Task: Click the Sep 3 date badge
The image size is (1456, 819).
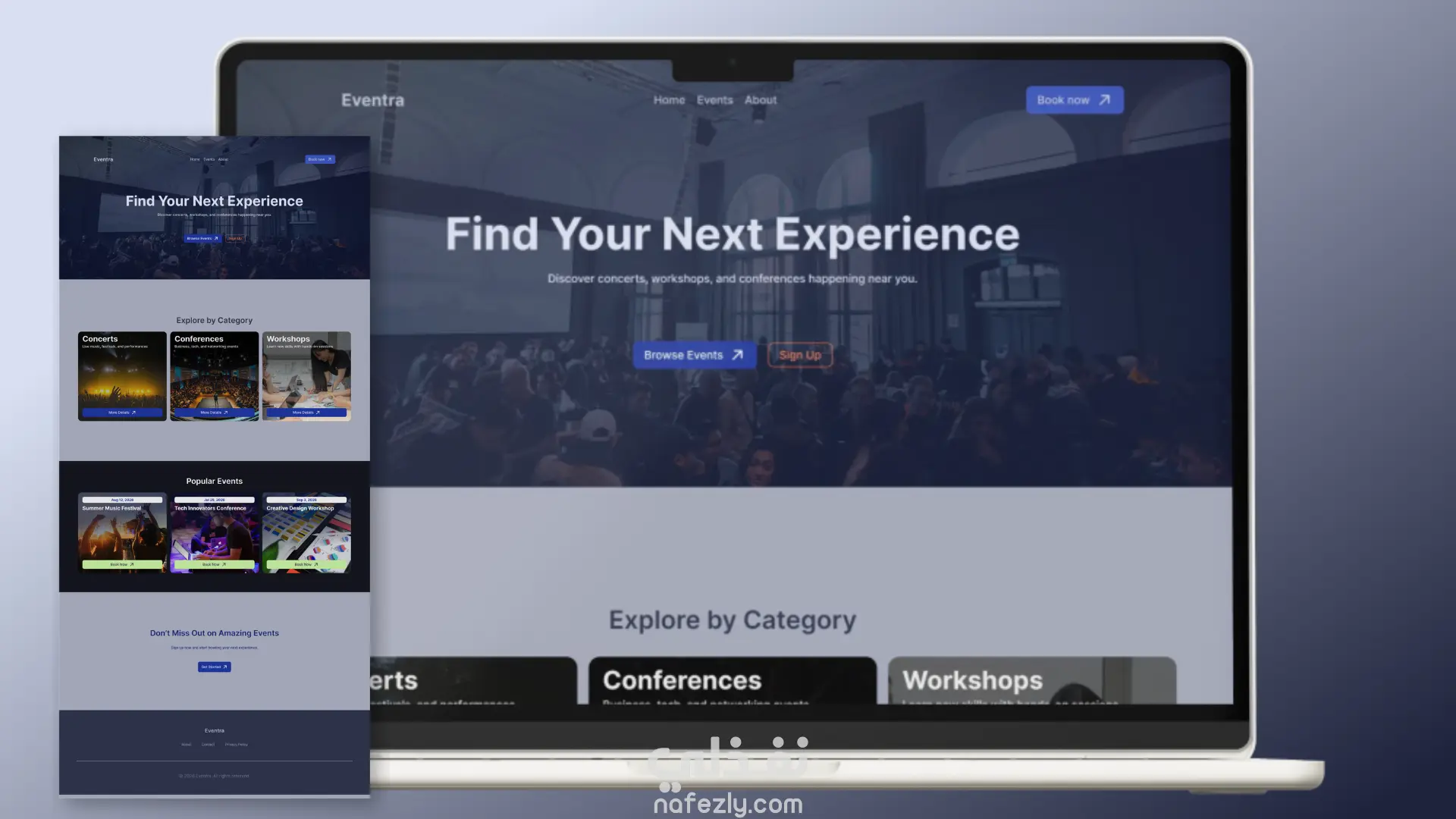Action: 306,500
